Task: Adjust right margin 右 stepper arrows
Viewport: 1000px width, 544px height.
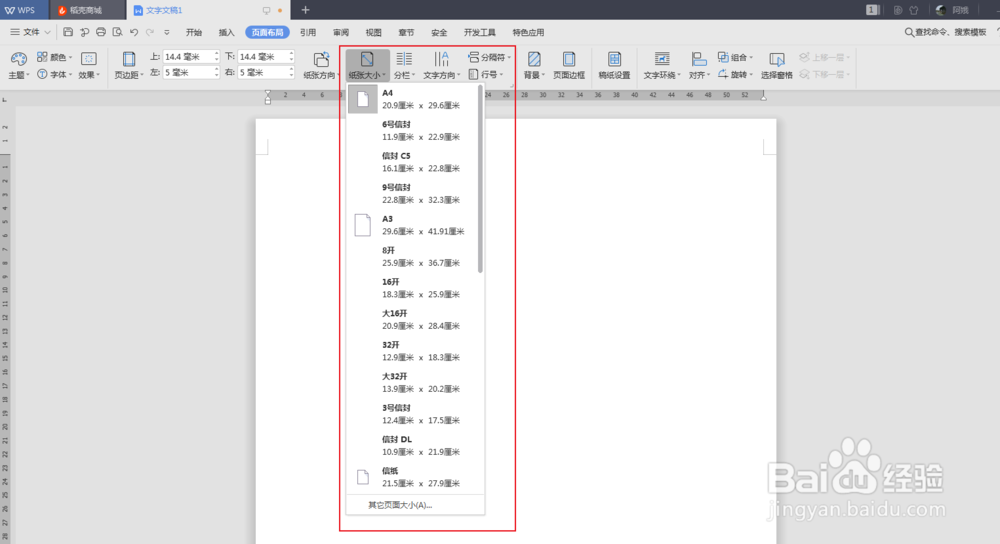Action: coord(291,73)
